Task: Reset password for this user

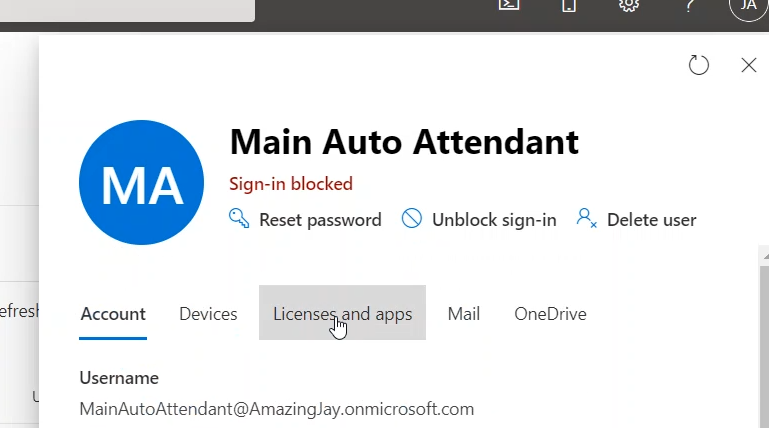Action: [x=306, y=220]
